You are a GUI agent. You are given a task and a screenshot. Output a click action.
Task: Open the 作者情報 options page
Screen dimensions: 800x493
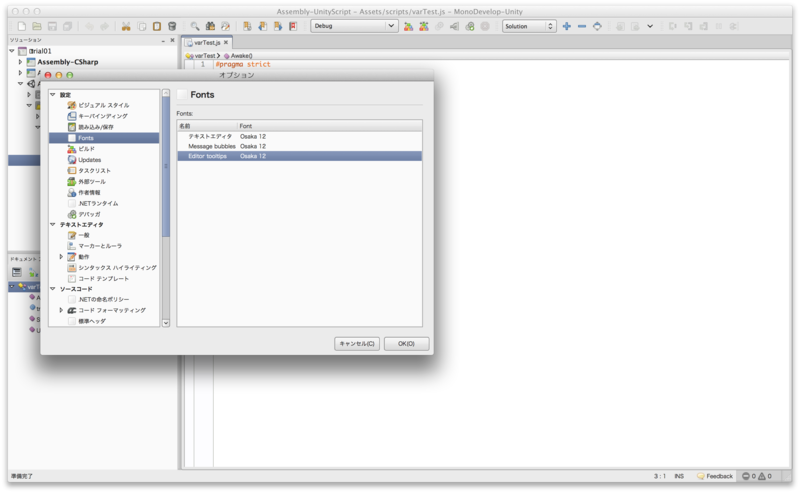[89, 192]
